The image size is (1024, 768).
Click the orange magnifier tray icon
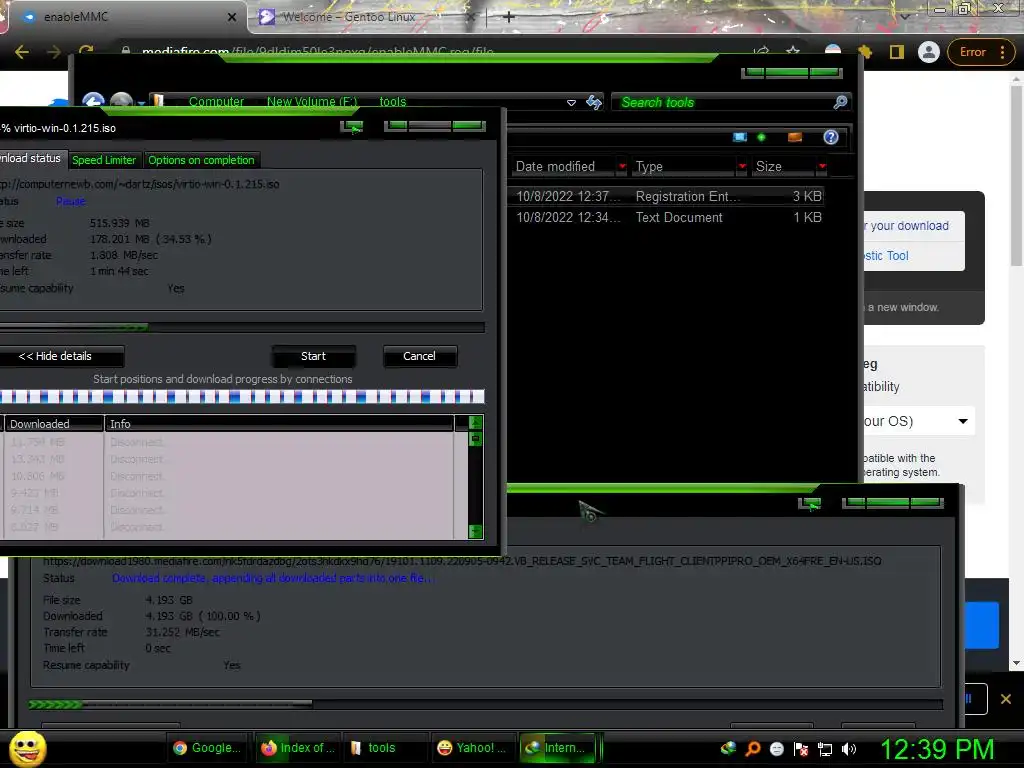(x=752, y=749)
